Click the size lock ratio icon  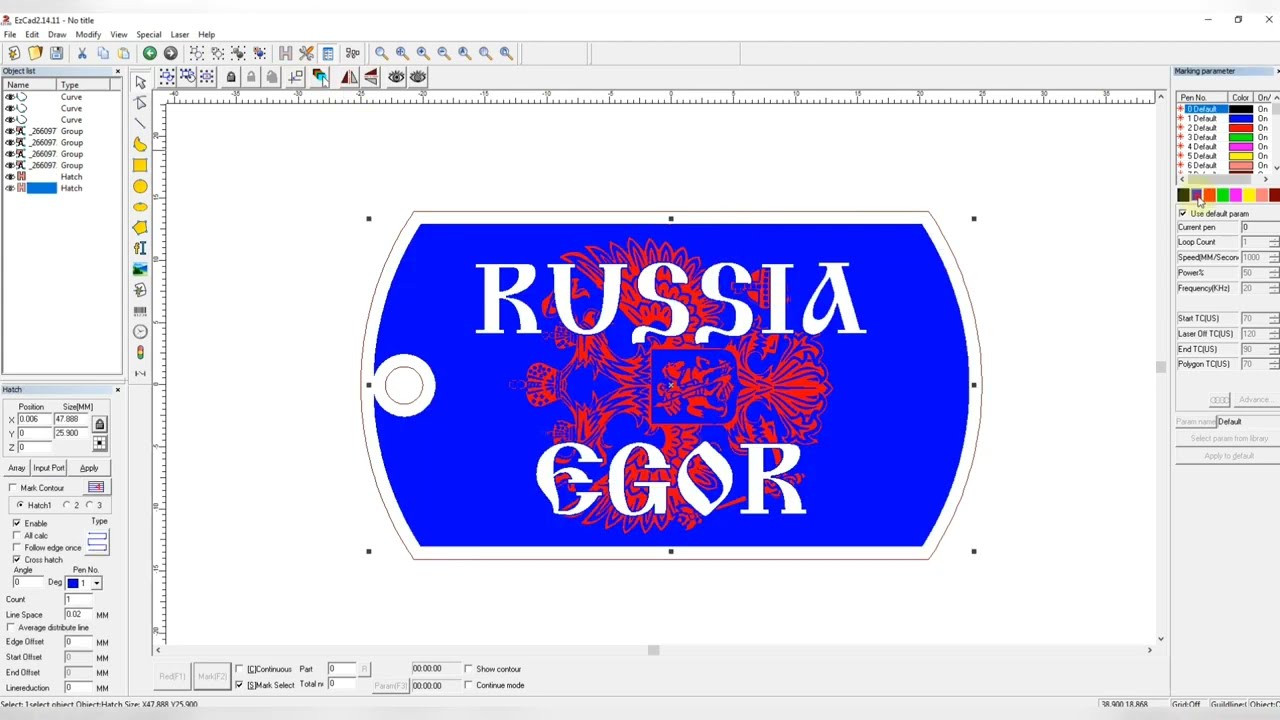pyautogui.click(x=99, y=425)
